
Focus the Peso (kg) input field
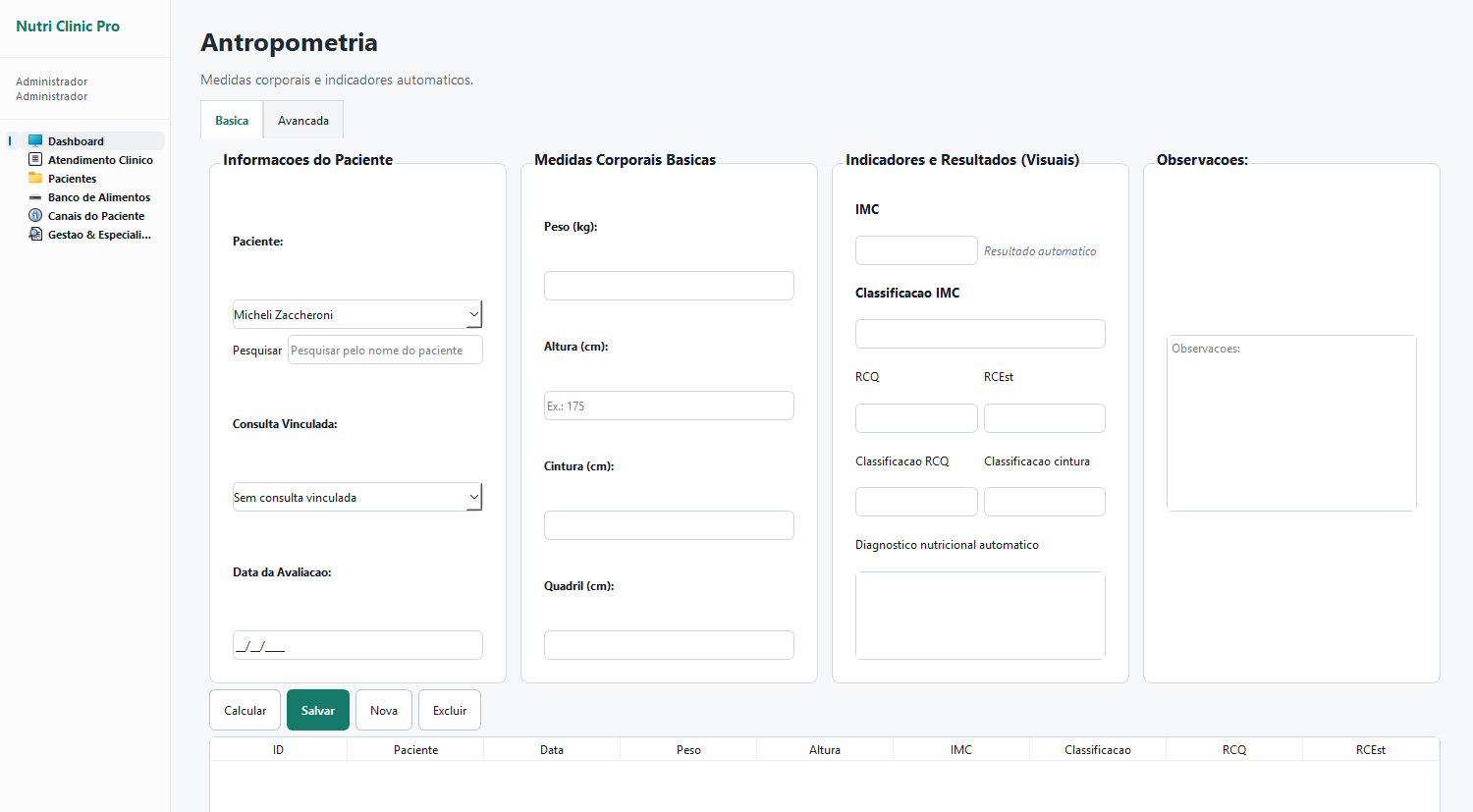point(669,286)
